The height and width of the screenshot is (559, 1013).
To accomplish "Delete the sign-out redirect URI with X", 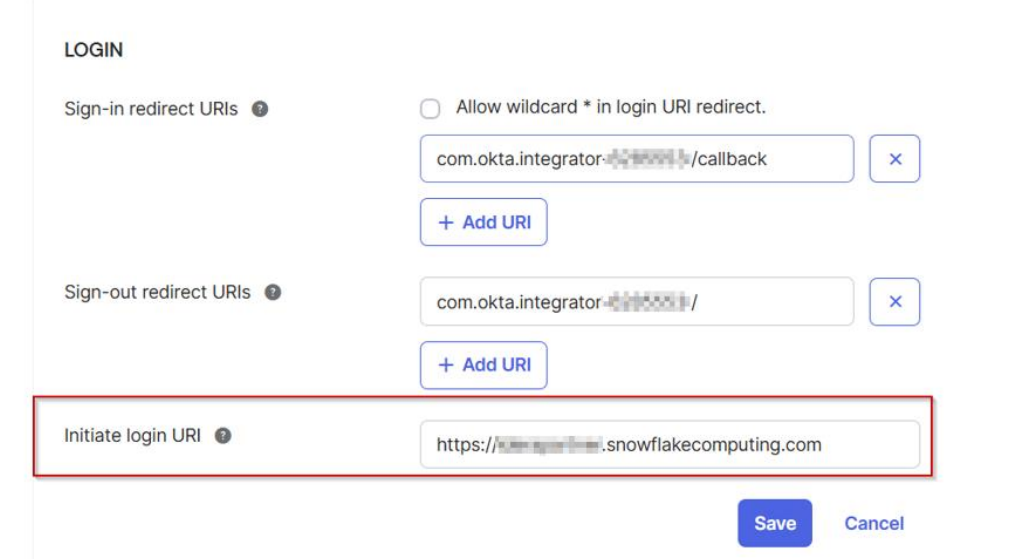I will pos(895,302).
